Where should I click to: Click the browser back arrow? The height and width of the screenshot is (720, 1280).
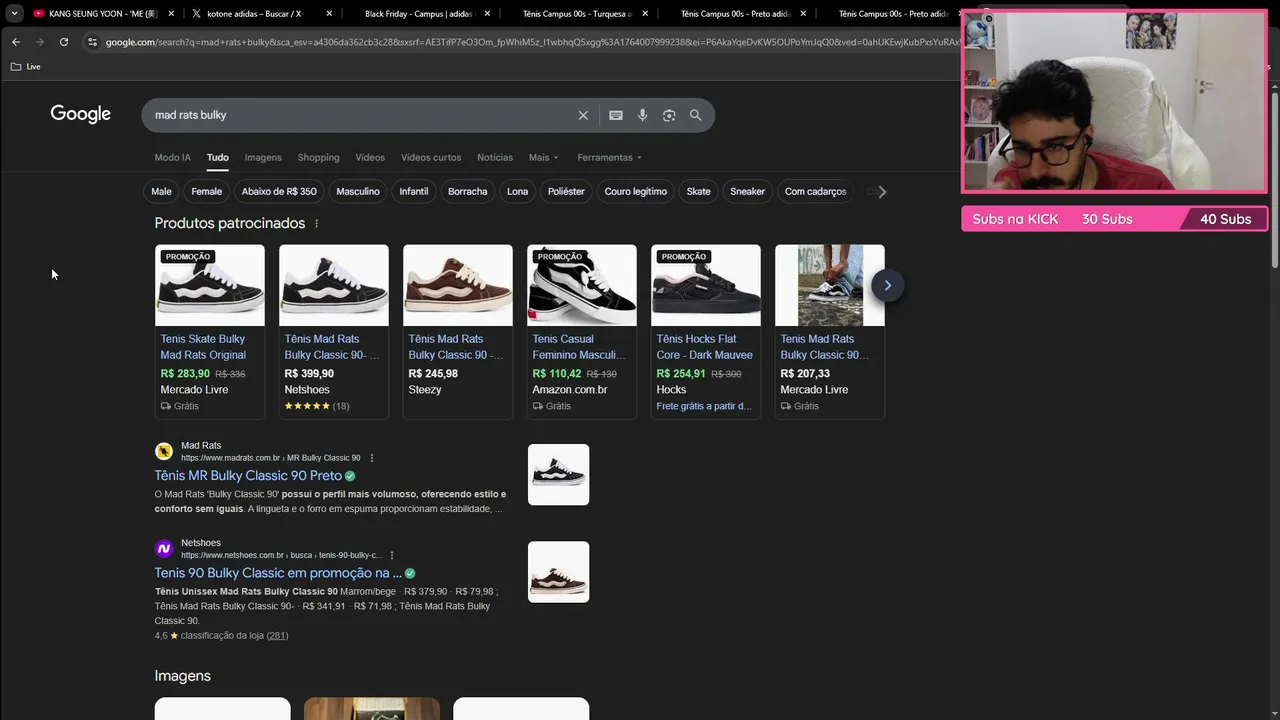tap(16, 42)
